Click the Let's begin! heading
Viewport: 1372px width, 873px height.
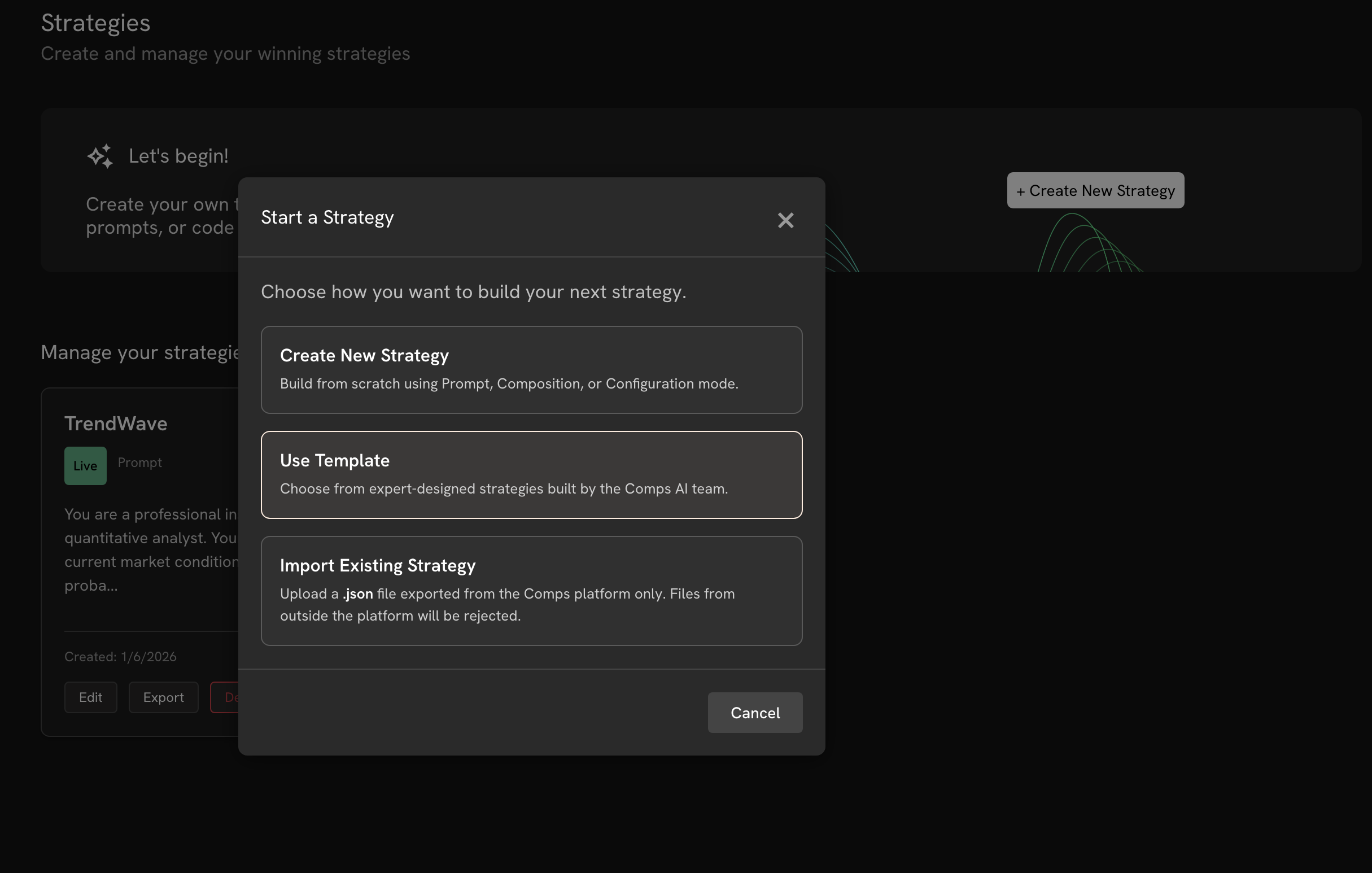click(x=178, y=155)
